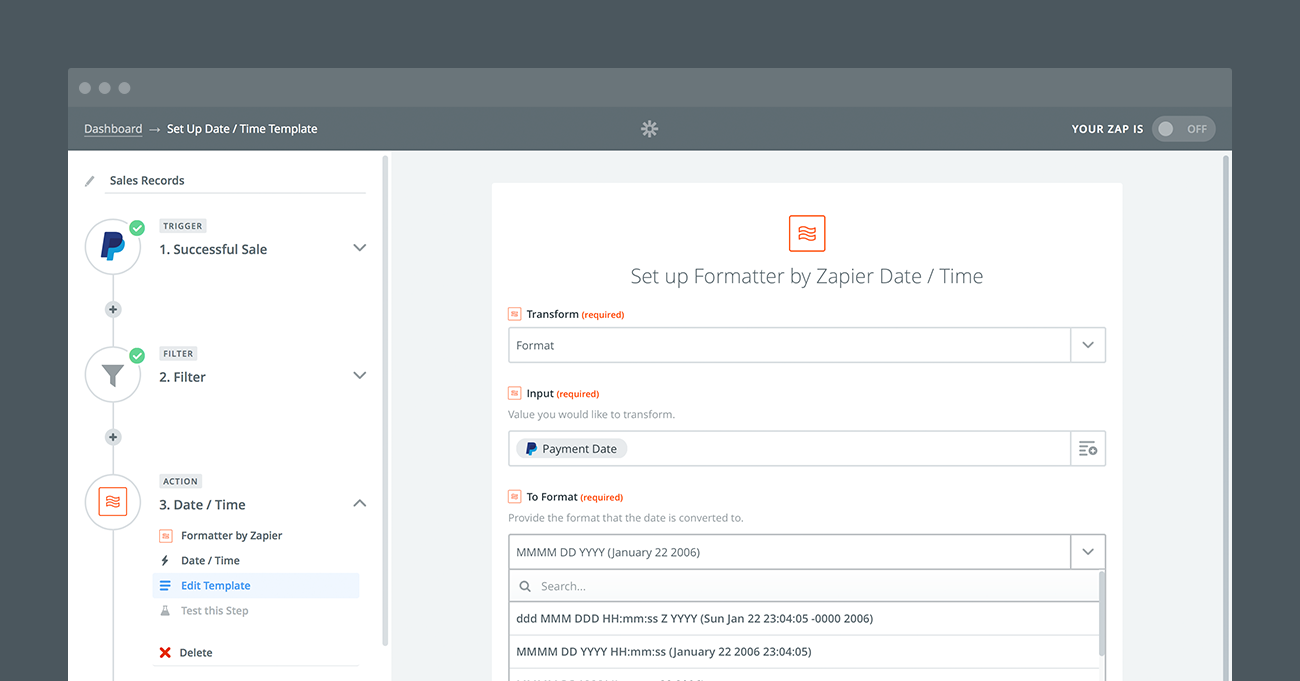Image resolution: width=1300 pixels, height=681 pixels.
Task: Click the PayPal trigger step icon
Action: coord(113,246)
